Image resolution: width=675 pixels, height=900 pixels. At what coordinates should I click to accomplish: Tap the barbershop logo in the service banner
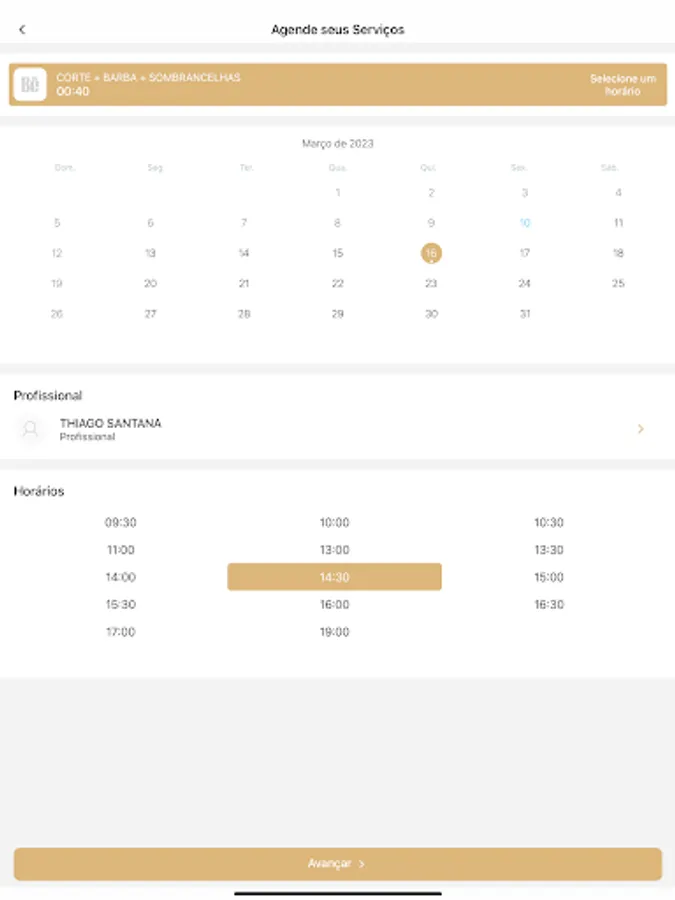click(x=30, y=84)
